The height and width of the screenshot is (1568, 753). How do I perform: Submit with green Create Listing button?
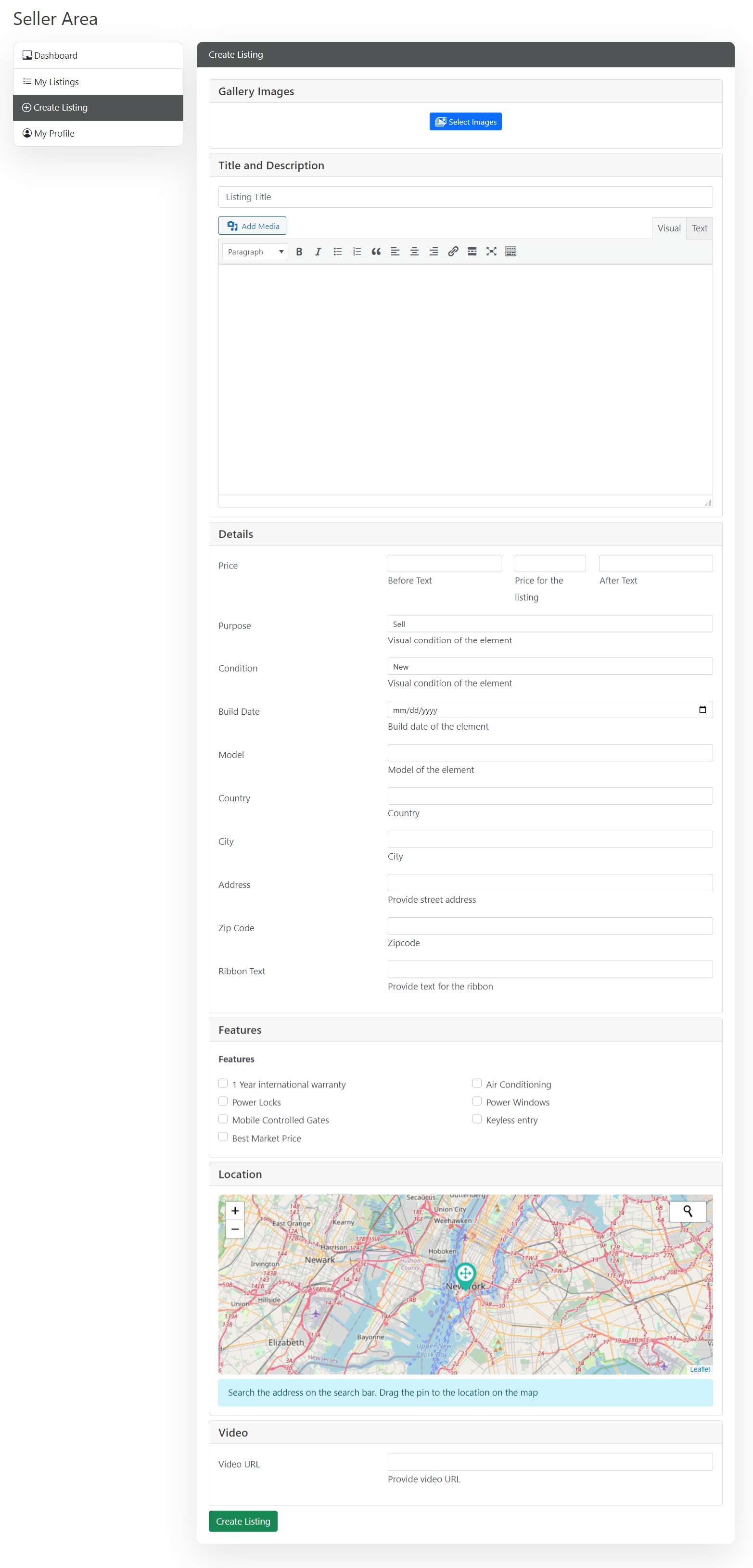[x=243, y=1521]
